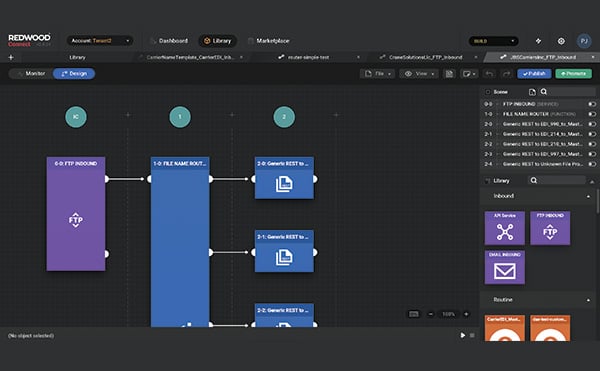
Task: Switch to Monitor mode
Action: click(31, 73)
